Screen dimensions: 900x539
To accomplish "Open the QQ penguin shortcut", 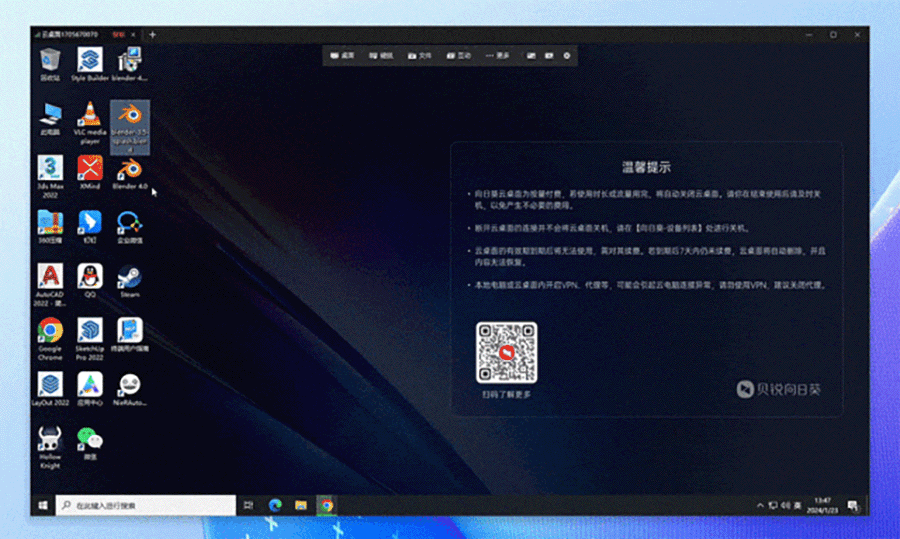I will [x=90, y=280].
